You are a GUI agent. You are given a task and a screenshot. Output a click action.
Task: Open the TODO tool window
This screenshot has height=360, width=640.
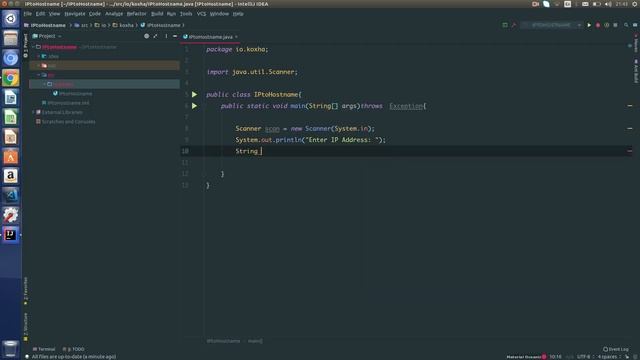pyautogui.click(x=73, y=349)
